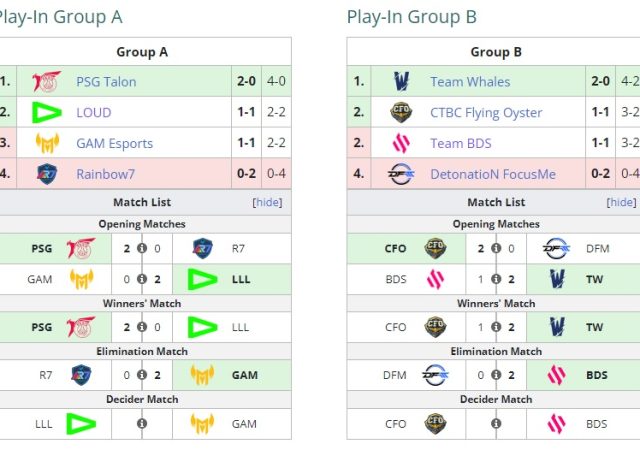Open info icon for PSG vs R7 opening match
Viewport: 640px width, 450px height.
click(x=141, y=249)
